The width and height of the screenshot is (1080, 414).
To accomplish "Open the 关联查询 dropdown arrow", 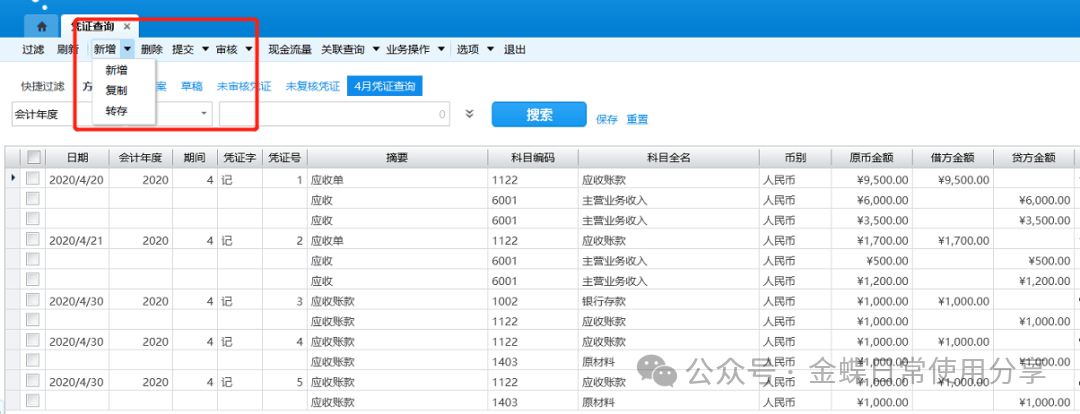I will tap(376, 49).
